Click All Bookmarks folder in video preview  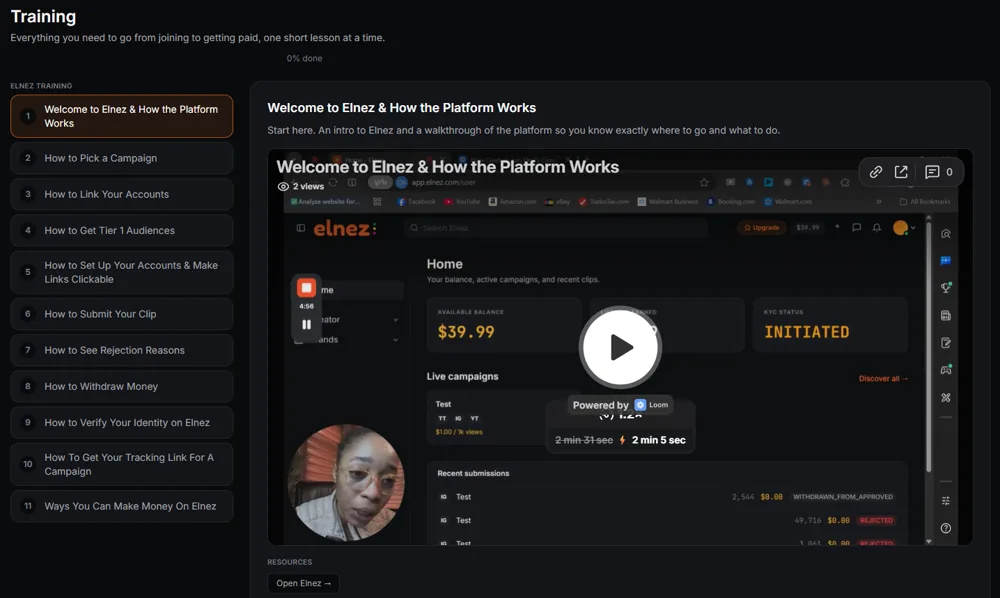[x=925, y=201]
